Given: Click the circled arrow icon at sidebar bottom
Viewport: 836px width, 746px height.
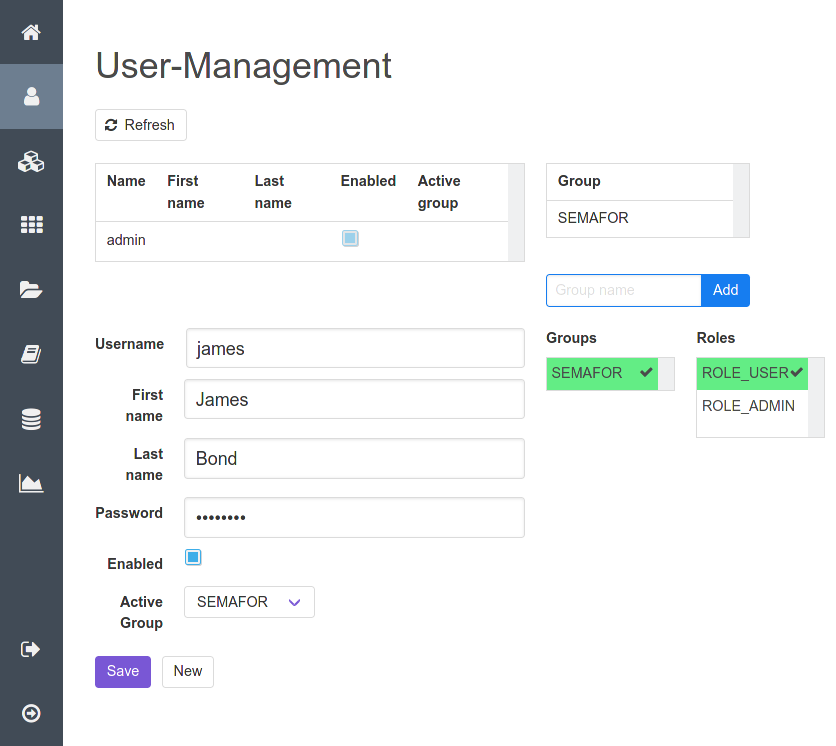Looking at the screenshot, I should pyautogui.click(x=31, y=713).
